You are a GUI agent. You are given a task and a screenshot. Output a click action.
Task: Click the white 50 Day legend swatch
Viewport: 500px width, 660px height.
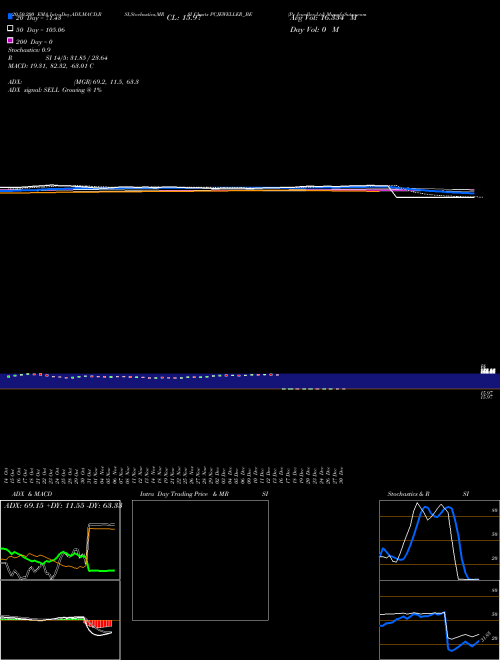[x=10, y=28]
